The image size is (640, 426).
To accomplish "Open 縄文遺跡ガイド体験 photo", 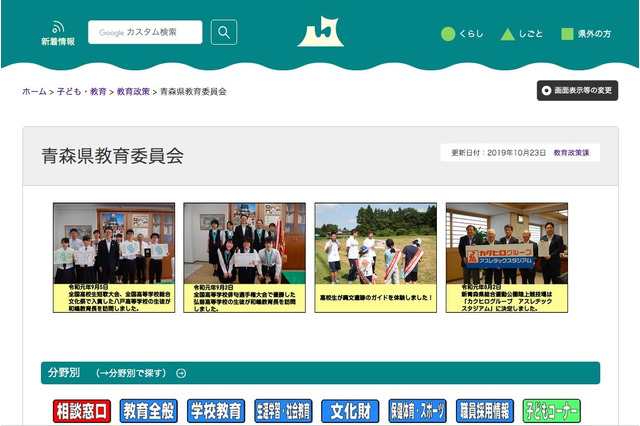I will (376, 257).
